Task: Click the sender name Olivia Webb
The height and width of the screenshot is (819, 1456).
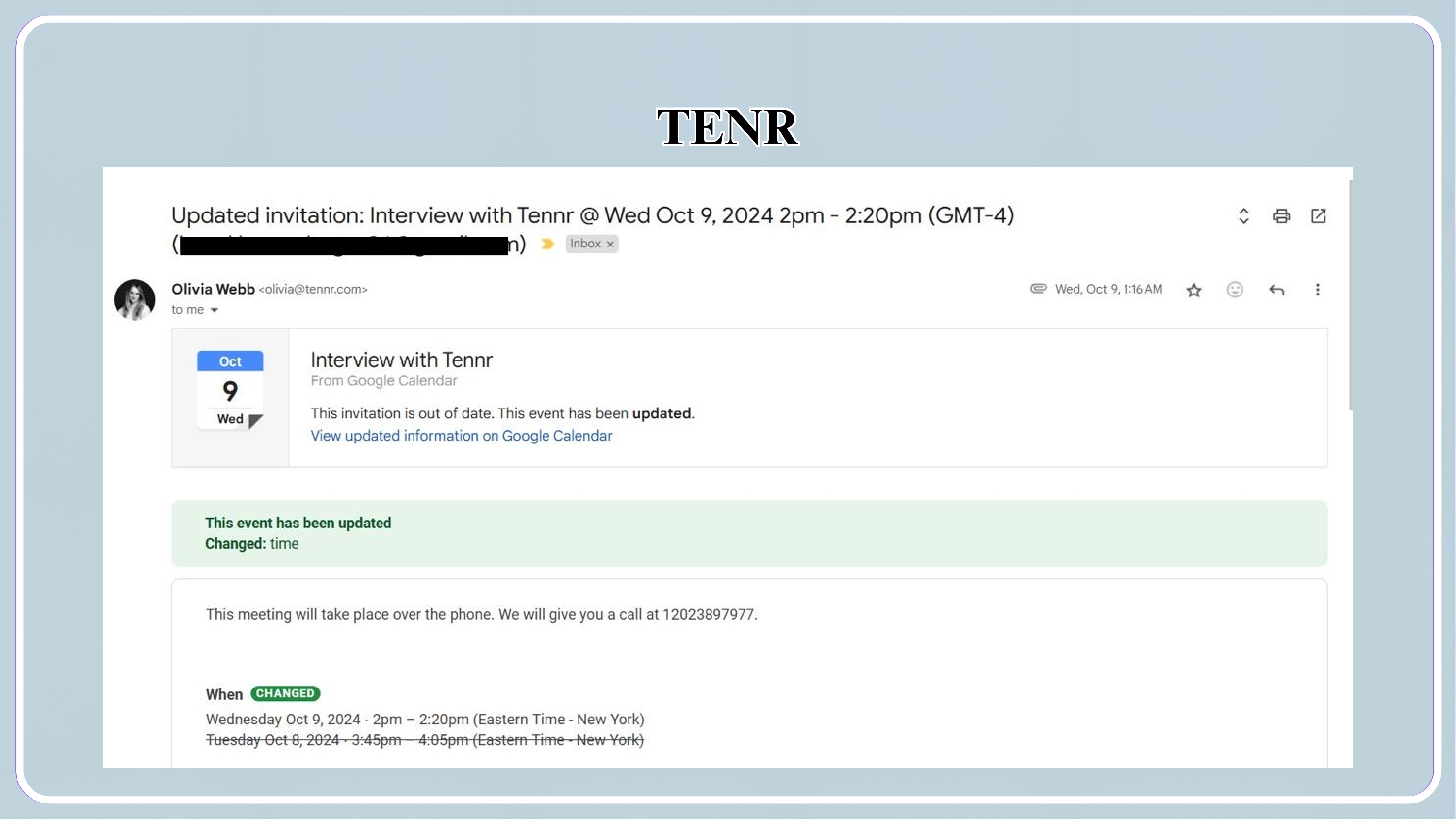Action: coord(213,289)
